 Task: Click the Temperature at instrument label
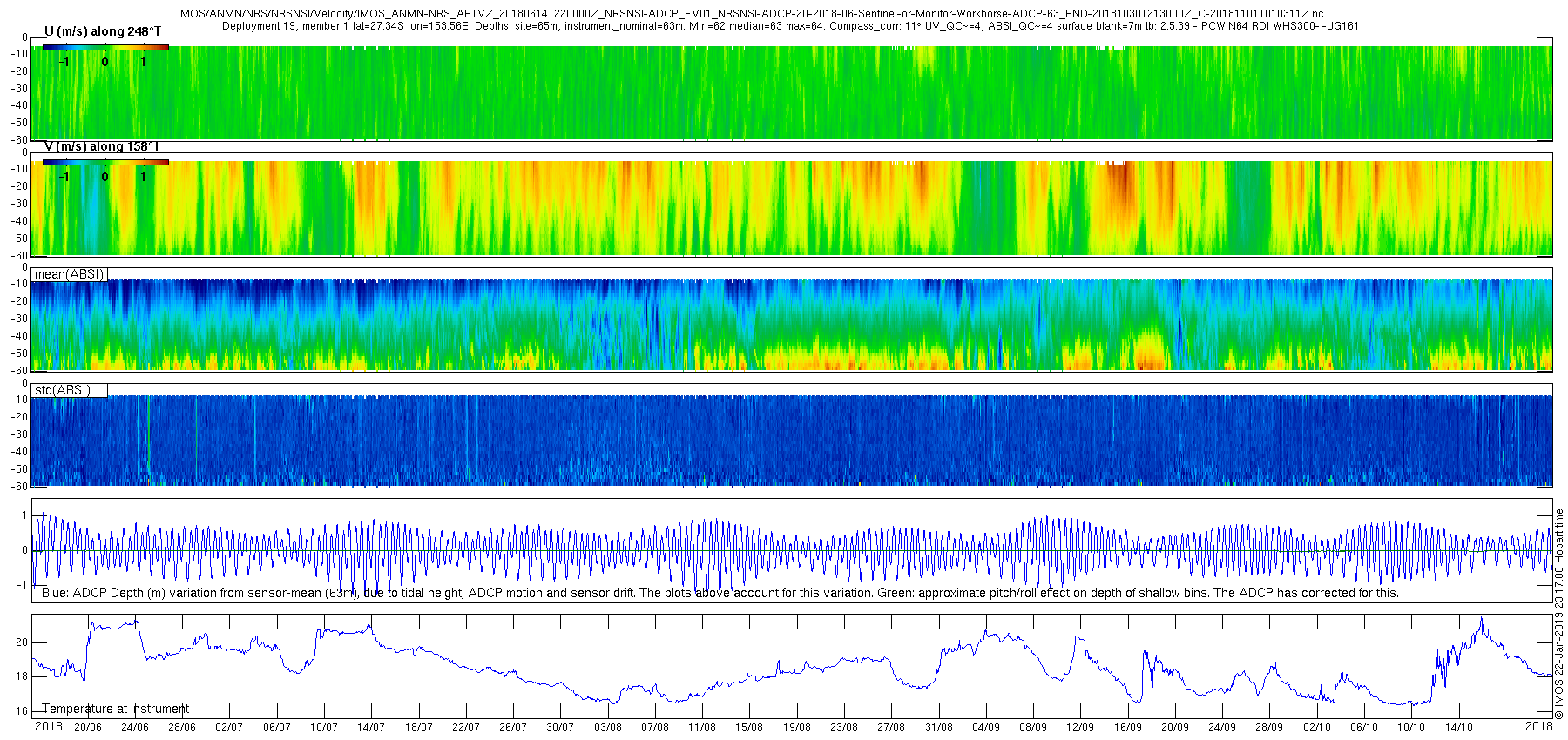coord(116,709)
